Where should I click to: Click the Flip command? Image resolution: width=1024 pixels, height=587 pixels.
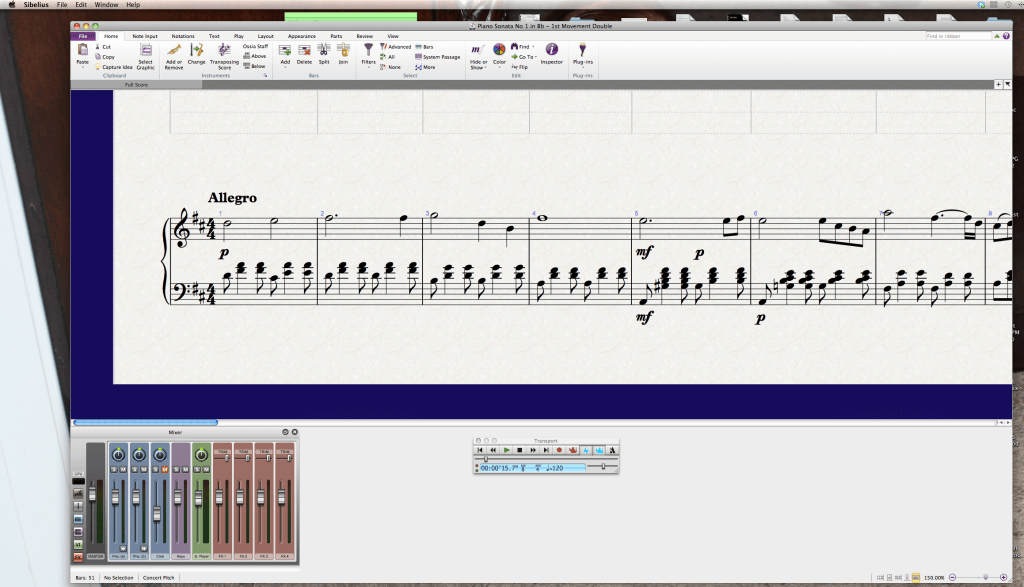[520, 67]
